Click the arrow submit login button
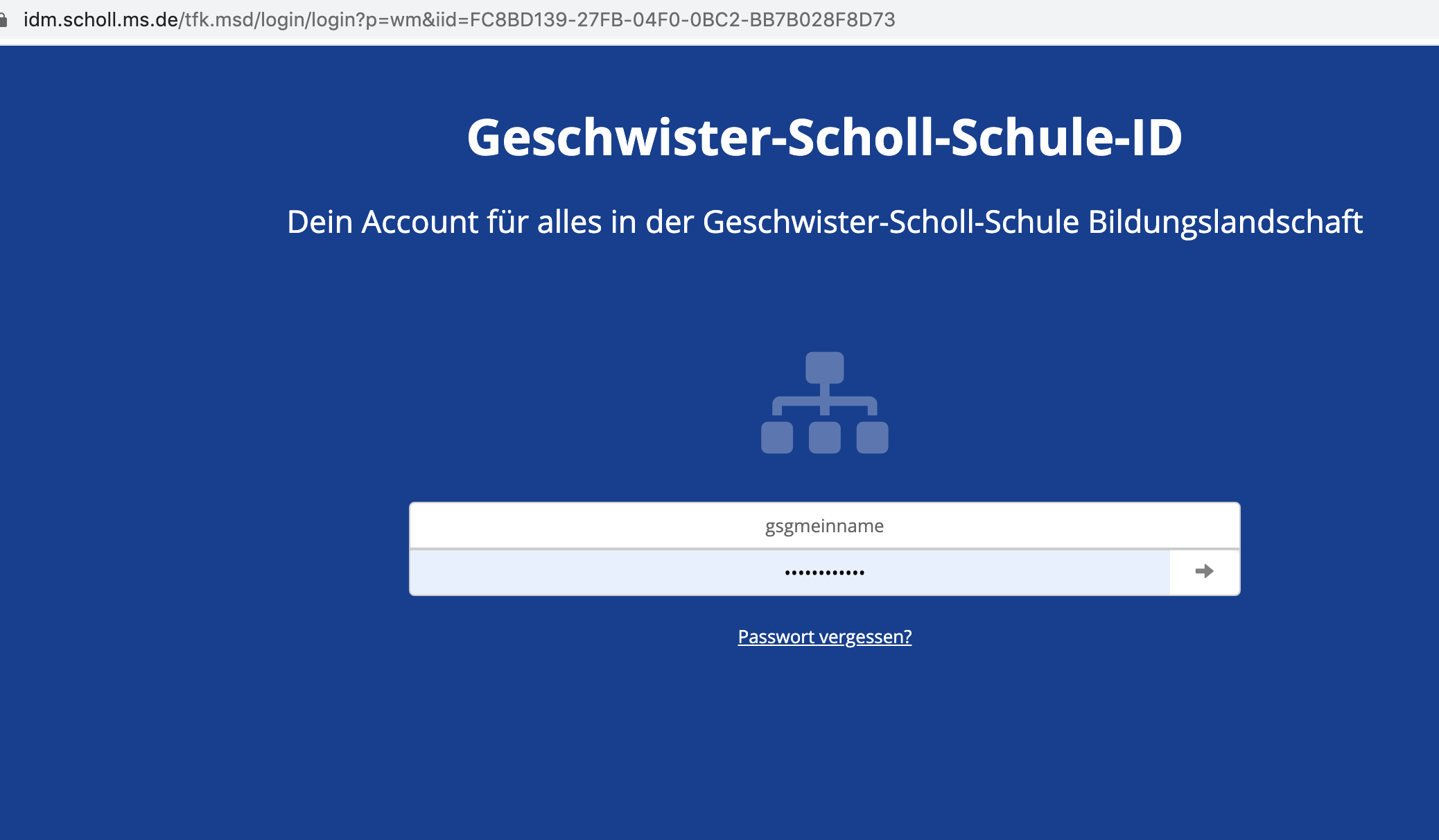Viewport: 1439px width, 840px height. pyautogui.click(x=1204, y=571)
